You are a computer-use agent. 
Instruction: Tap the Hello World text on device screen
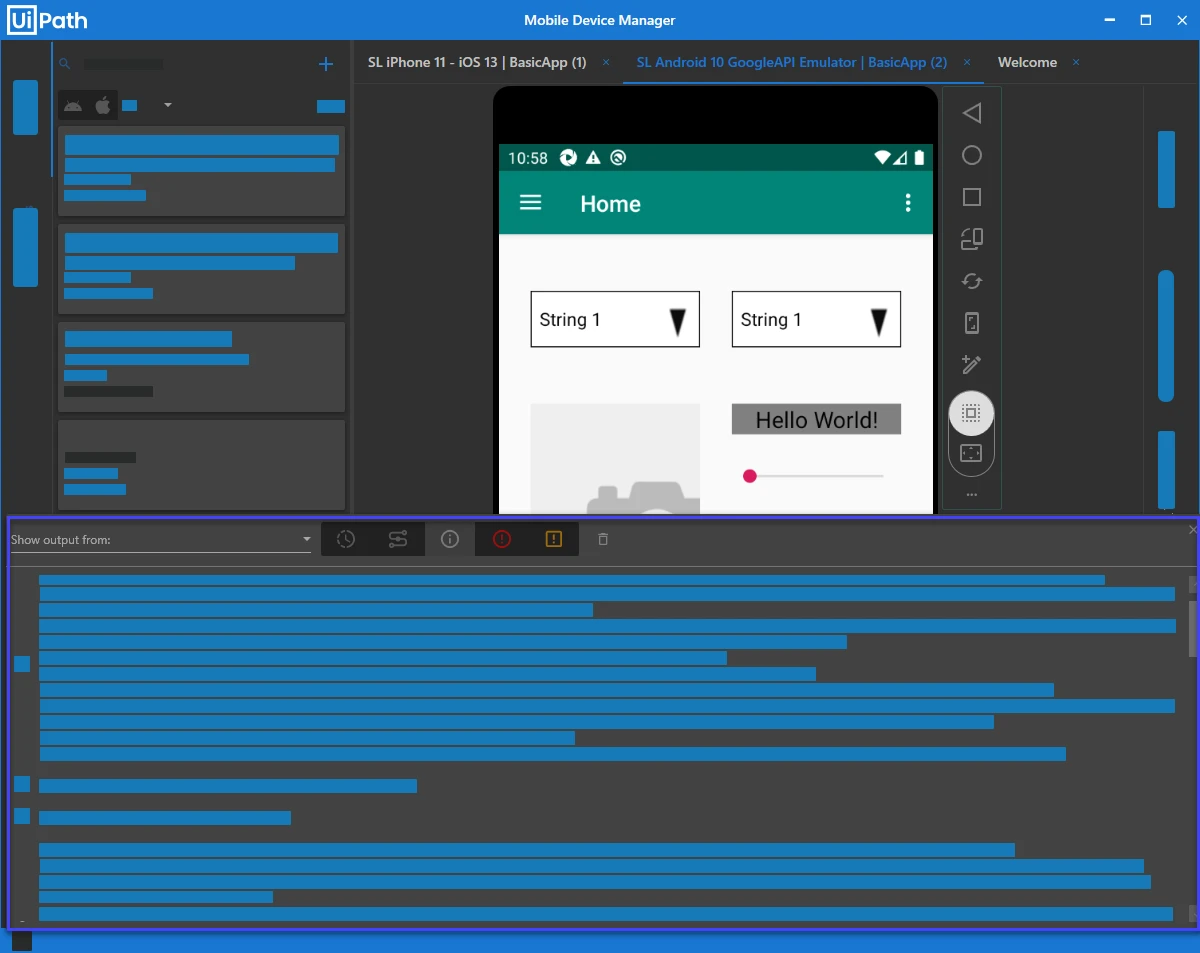coord(816,419)
